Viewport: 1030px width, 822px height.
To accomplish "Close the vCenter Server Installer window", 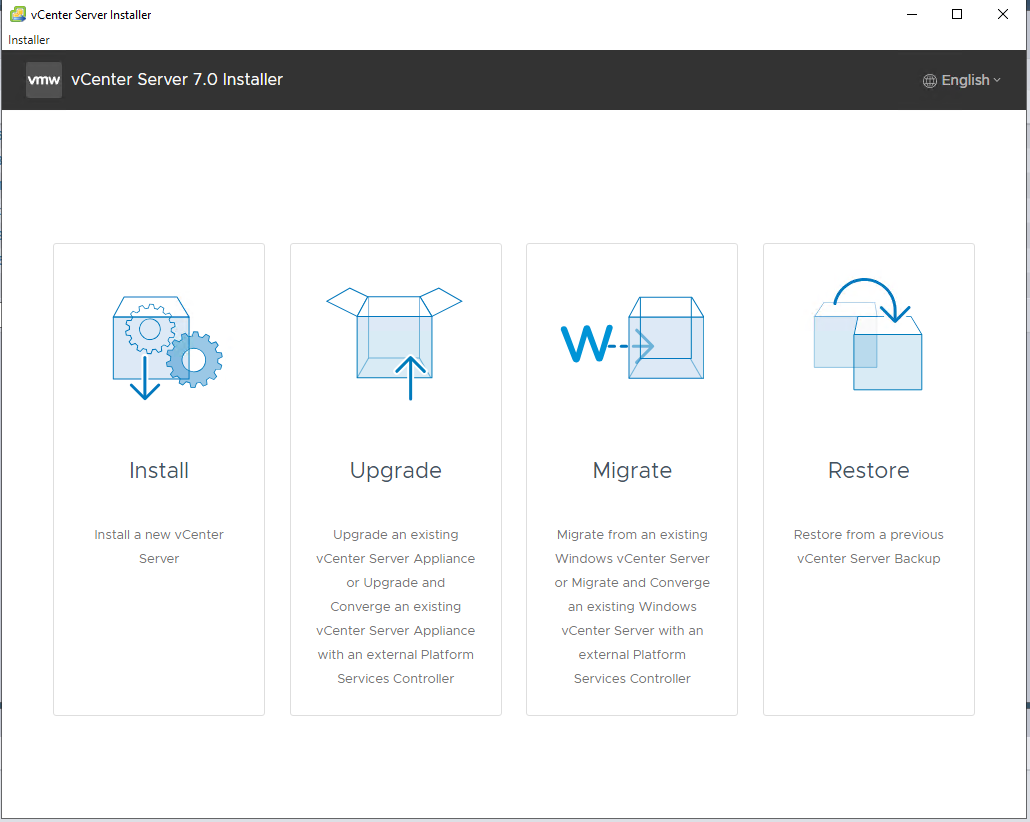I will coord(1002,14).
